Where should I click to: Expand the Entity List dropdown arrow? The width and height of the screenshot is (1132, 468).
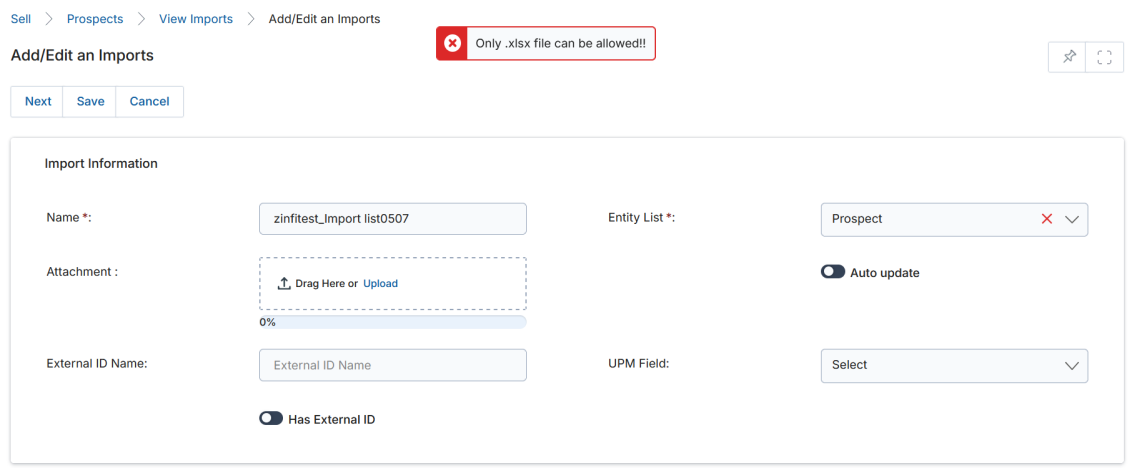1071,220
